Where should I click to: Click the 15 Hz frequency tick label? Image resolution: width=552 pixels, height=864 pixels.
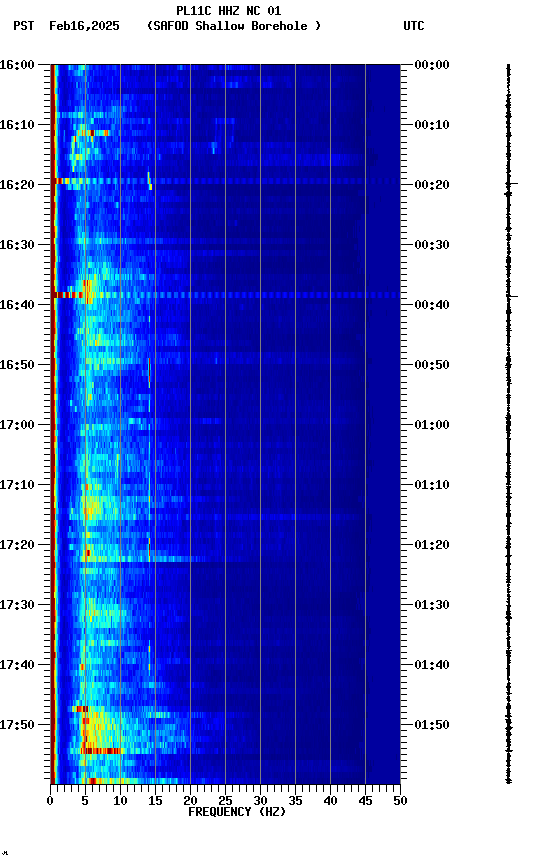point(155,801)
